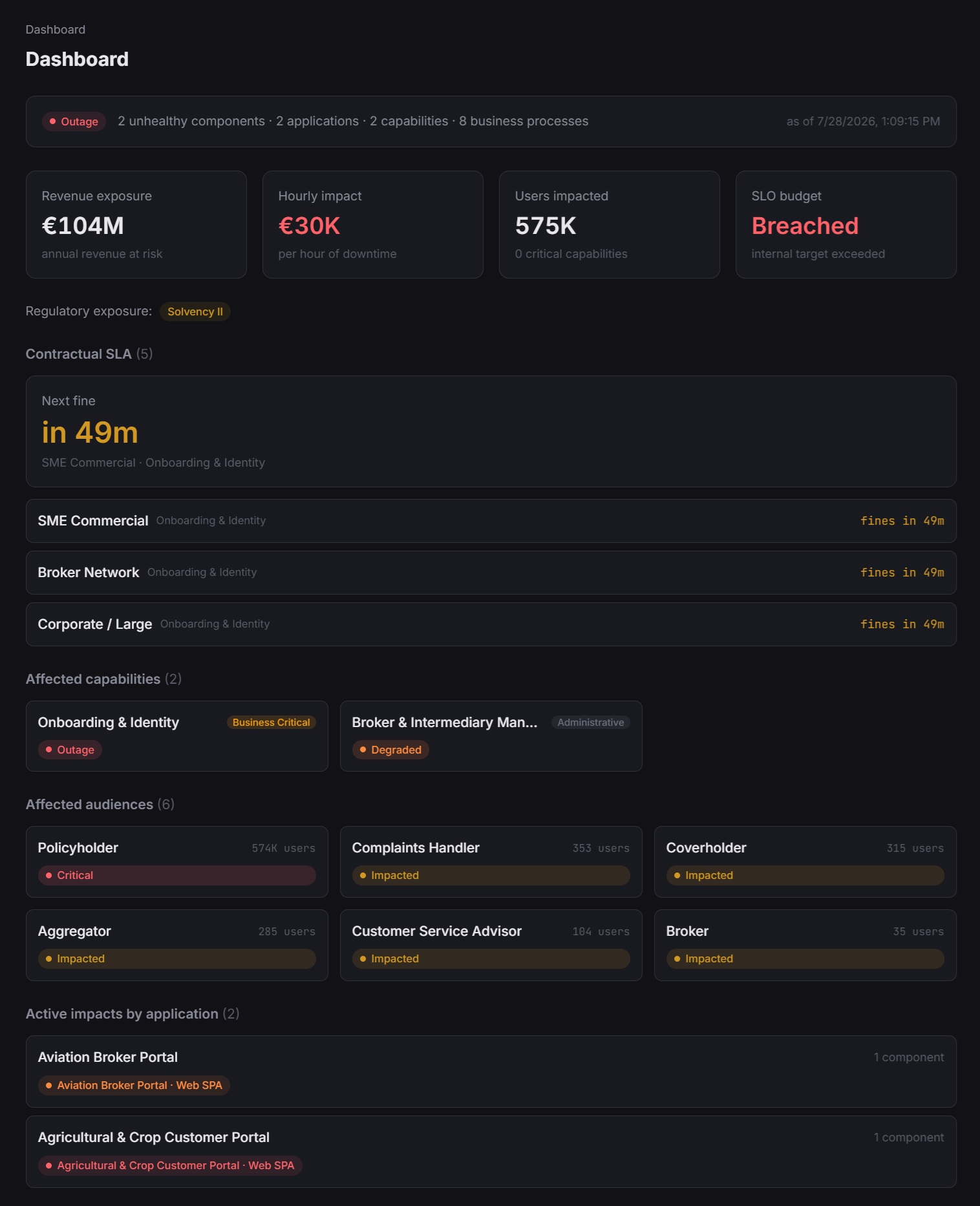Click the Outage badge in the status banner
980x1206 pixels.
tap(74, 122)
